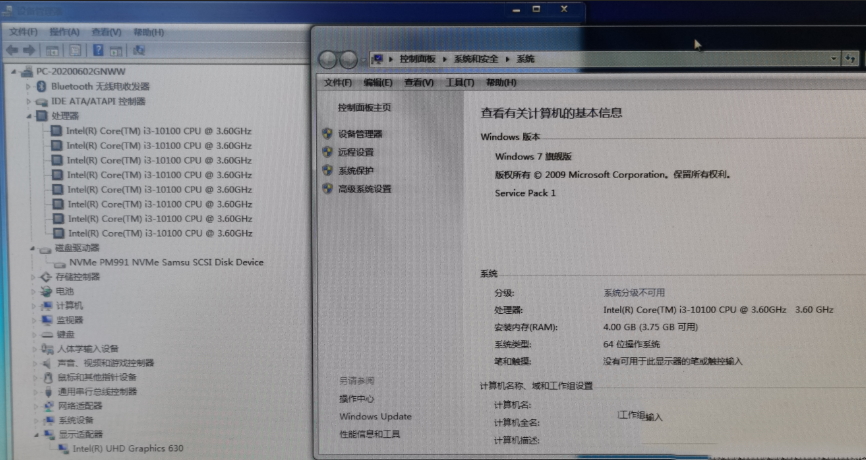Collapse the 磁盘驱动器 node
Viewport: 866px width, 460px height.
tap(33, 248)
